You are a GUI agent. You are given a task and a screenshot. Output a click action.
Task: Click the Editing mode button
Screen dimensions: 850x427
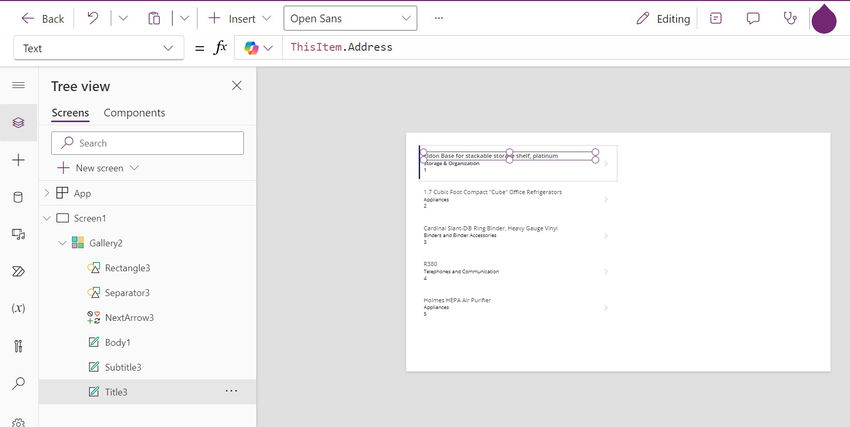click(663, 18)
